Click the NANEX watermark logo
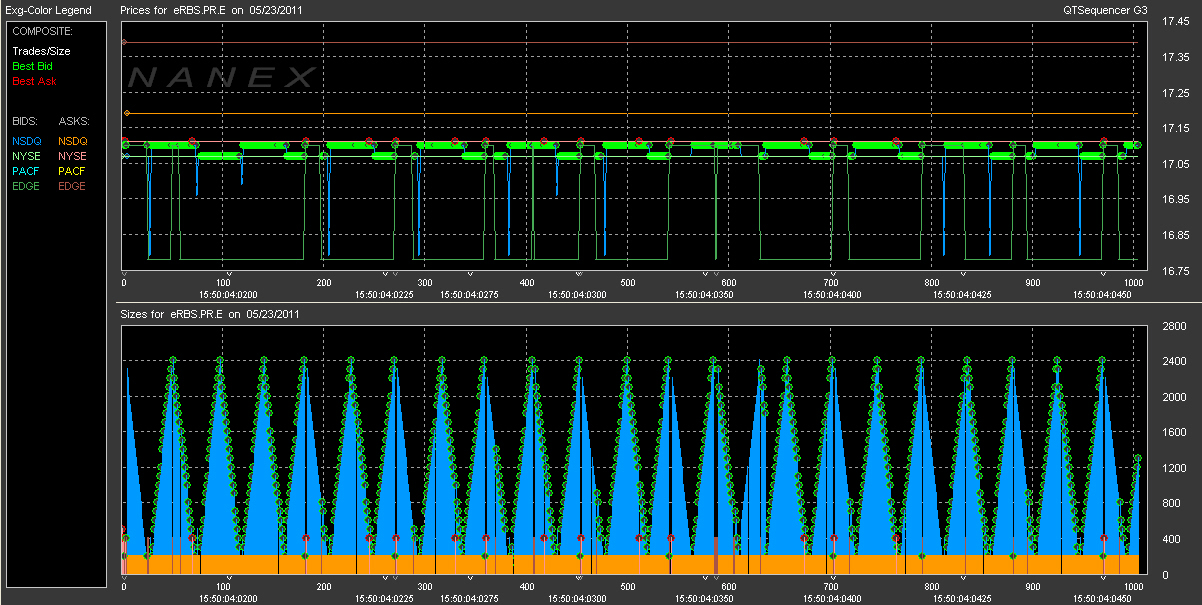This screenshot has height=605, width=1202. 223,77
